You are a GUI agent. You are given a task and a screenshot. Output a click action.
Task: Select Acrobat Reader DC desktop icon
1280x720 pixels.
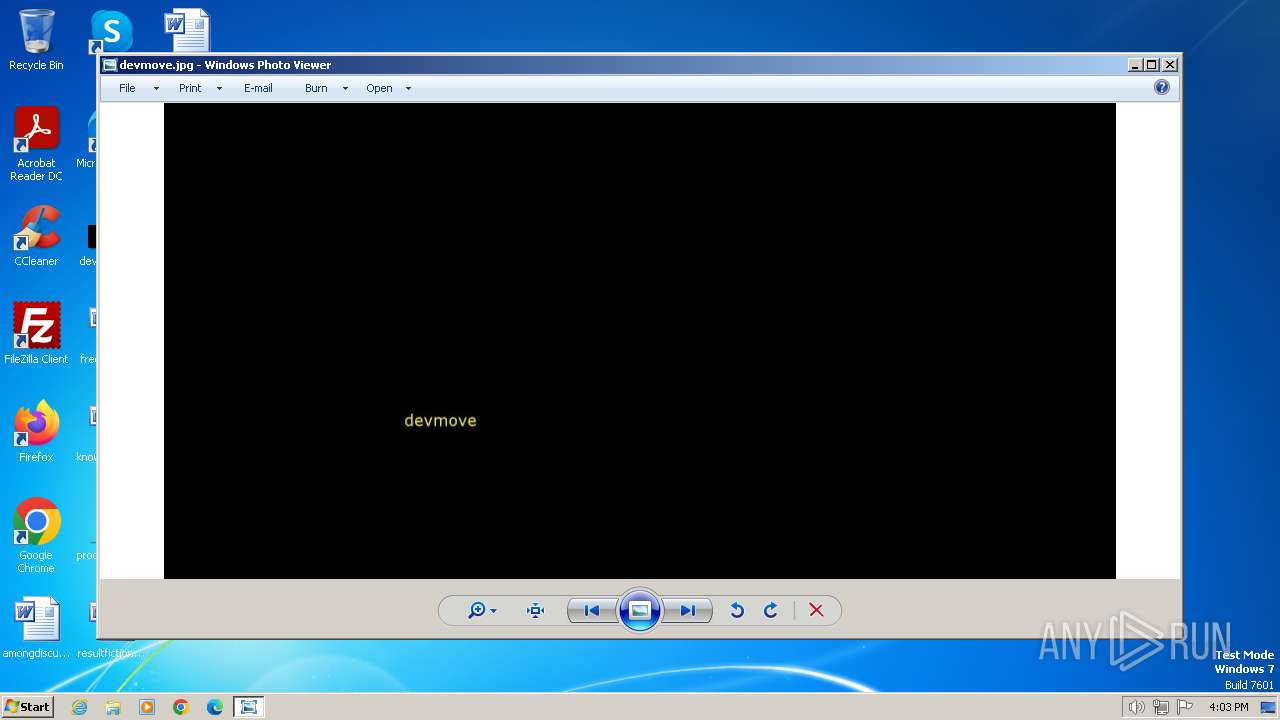click(x=36, y=144)
